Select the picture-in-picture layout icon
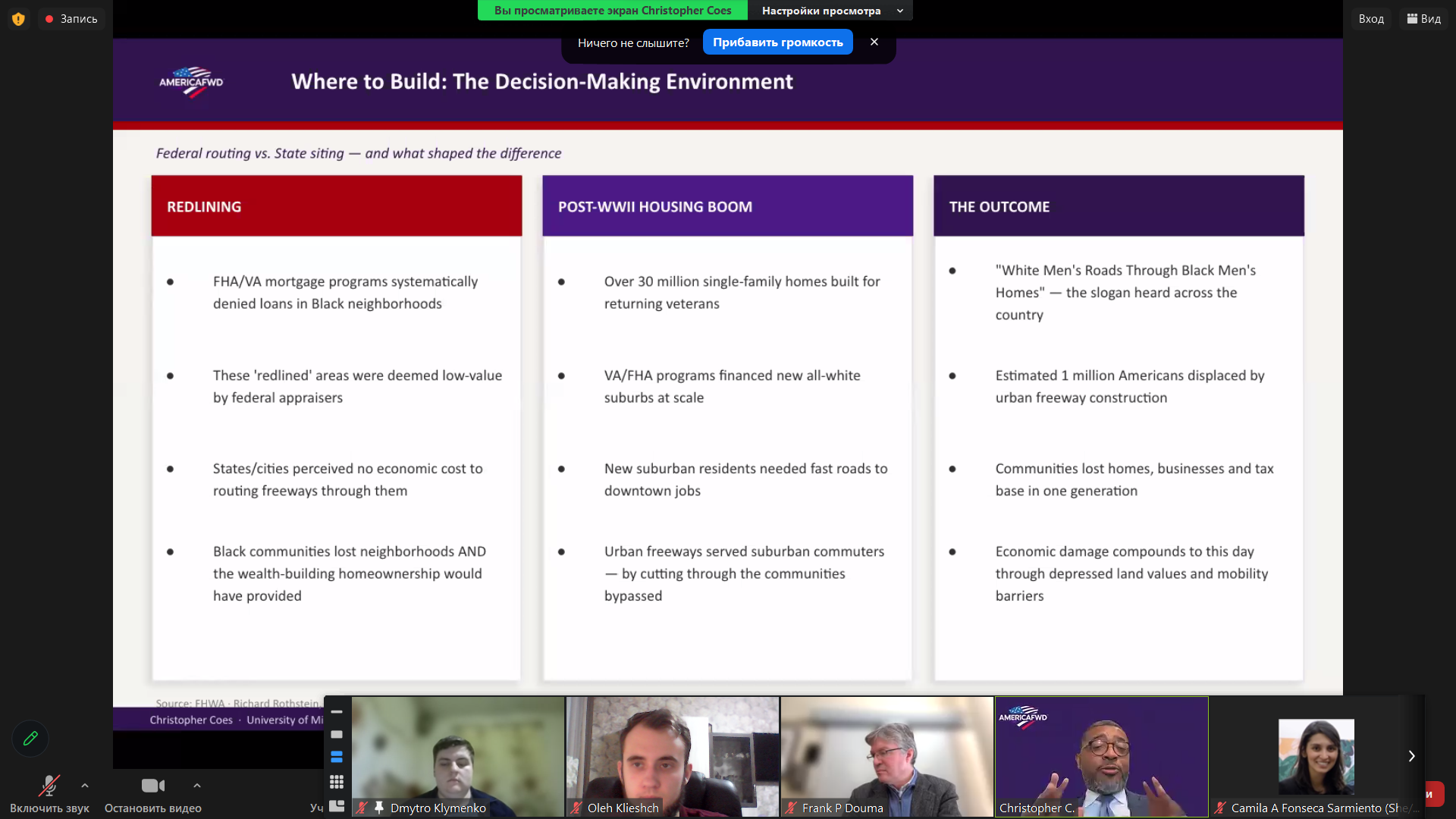Image resolution: width=1456 pixels, height=819 pixels. tap(337, 806)
